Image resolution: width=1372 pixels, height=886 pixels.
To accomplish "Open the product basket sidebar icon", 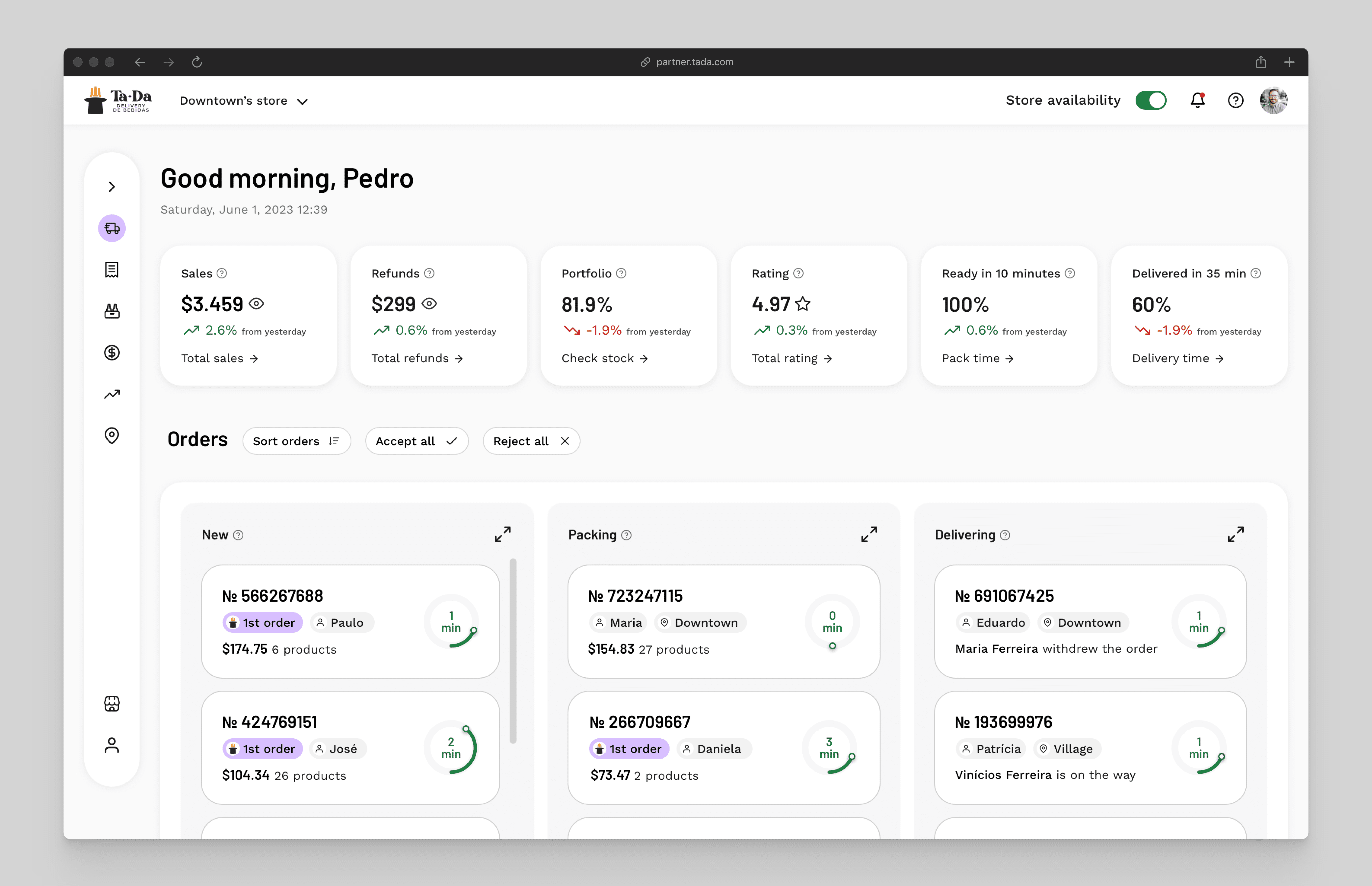I will point(112,311).
